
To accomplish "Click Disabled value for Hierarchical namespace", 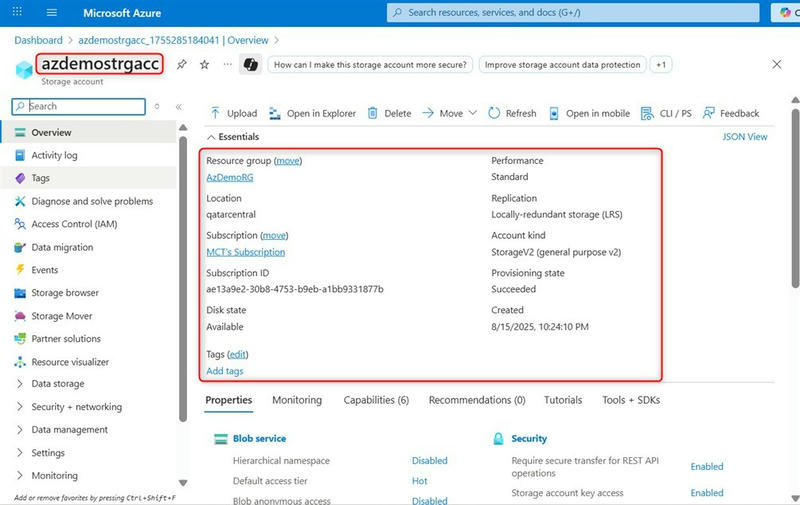I will point(430,461).
